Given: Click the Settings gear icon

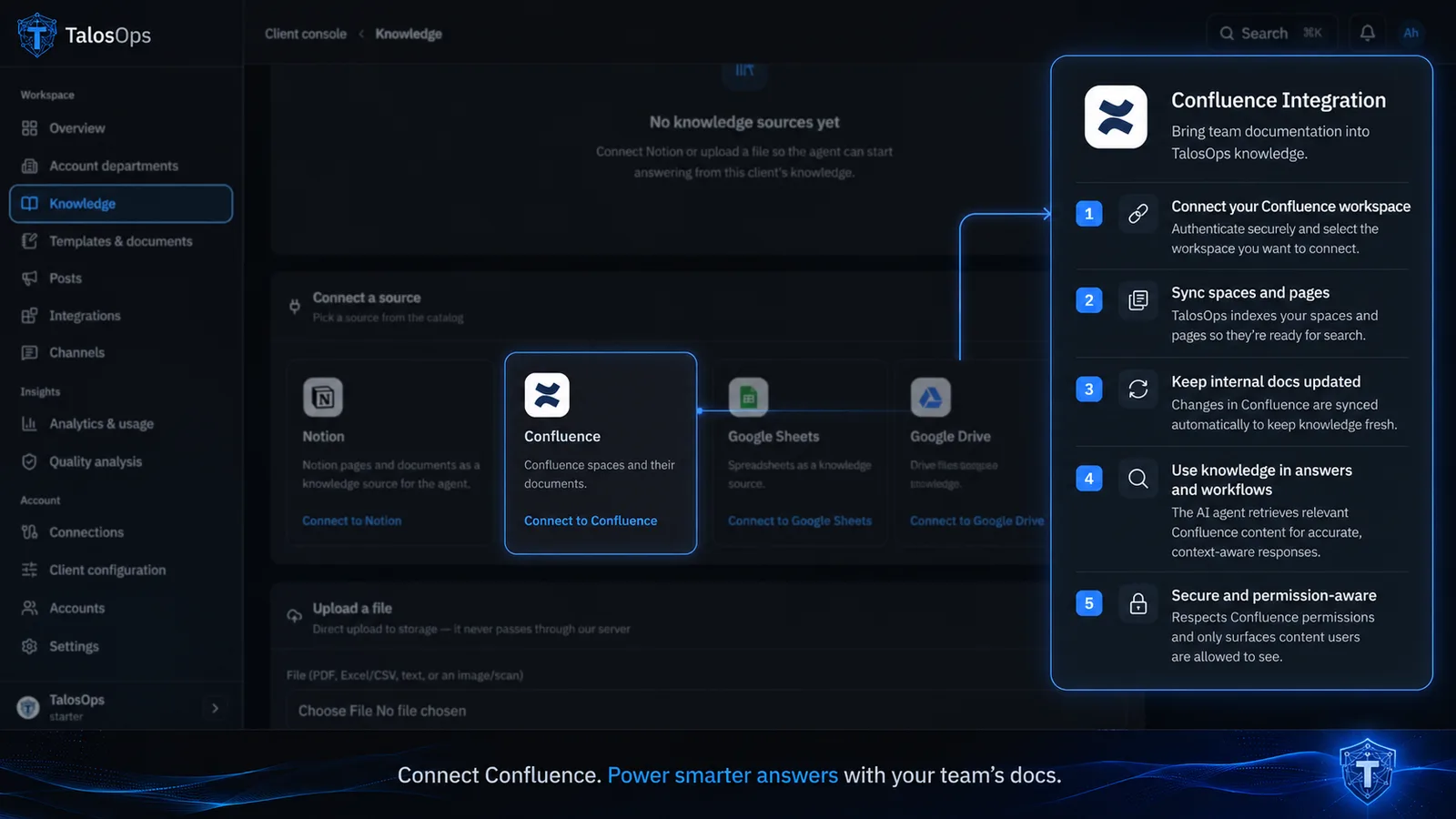Looking at the screenshot, I should click(x=30, y=646).
